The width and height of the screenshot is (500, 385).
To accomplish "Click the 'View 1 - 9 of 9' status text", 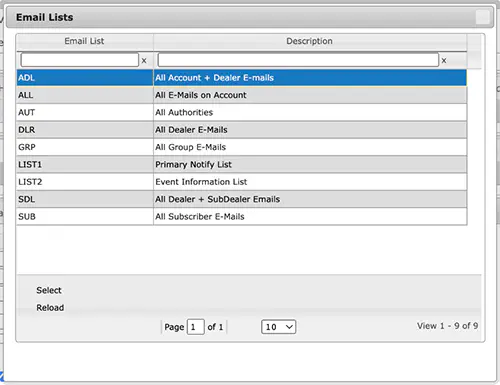I will (447, 326).
